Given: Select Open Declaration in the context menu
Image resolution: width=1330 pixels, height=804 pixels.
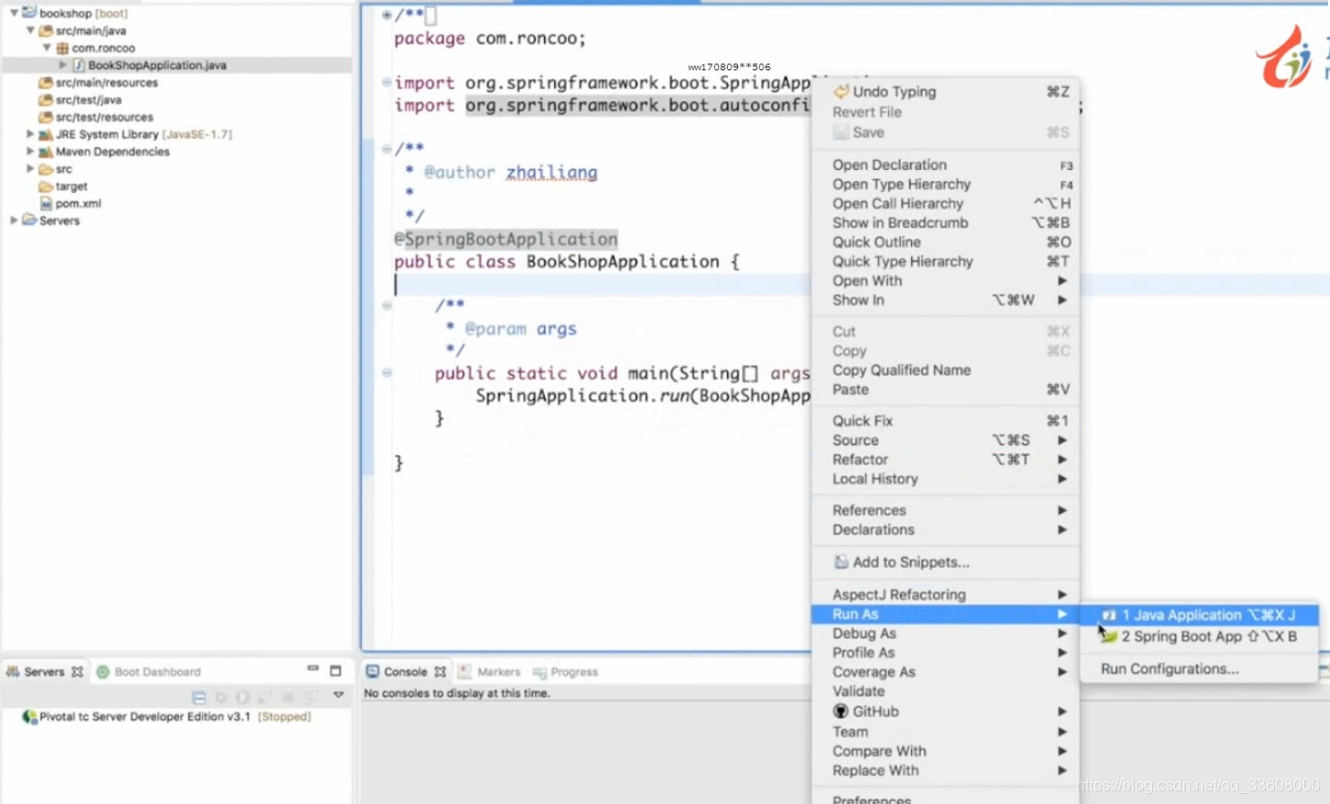Looking at the screenshot, I should pos(945,165).
